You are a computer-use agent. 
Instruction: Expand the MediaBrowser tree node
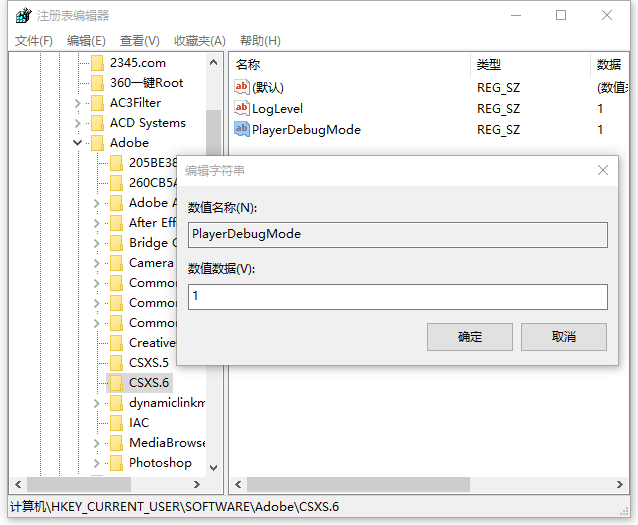[97, 443]
